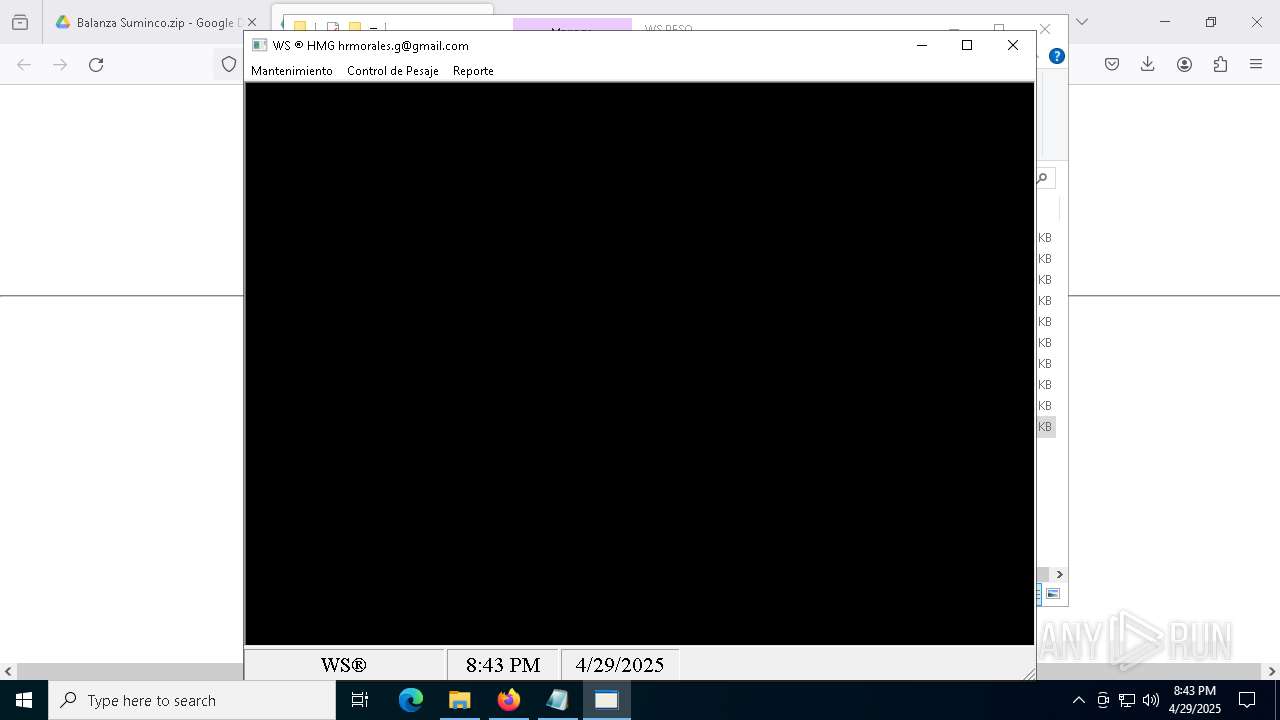This screenshot has width=1280, height=720.
Task: Open the Control de Pesaje menu
Action: click(x=392, y=71)
